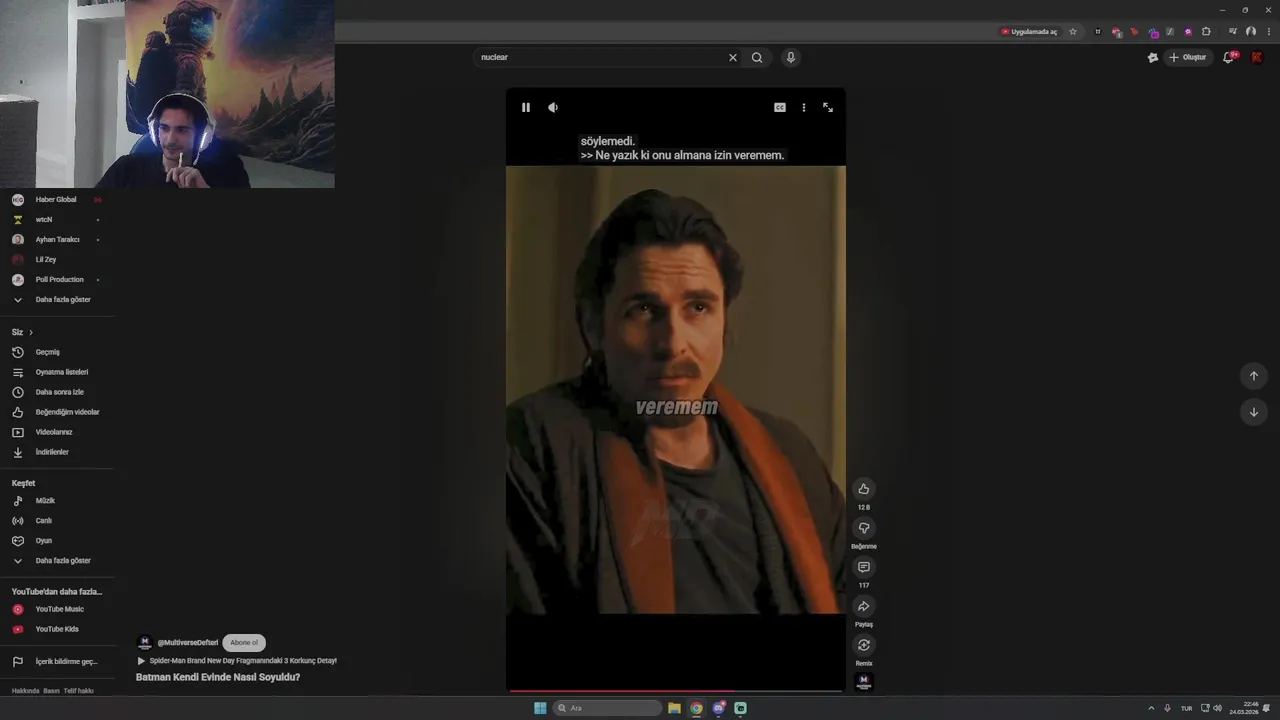Screen dimensions: 1280x720
Task: Open Haber Global subscription
Action: click(57, 200)
